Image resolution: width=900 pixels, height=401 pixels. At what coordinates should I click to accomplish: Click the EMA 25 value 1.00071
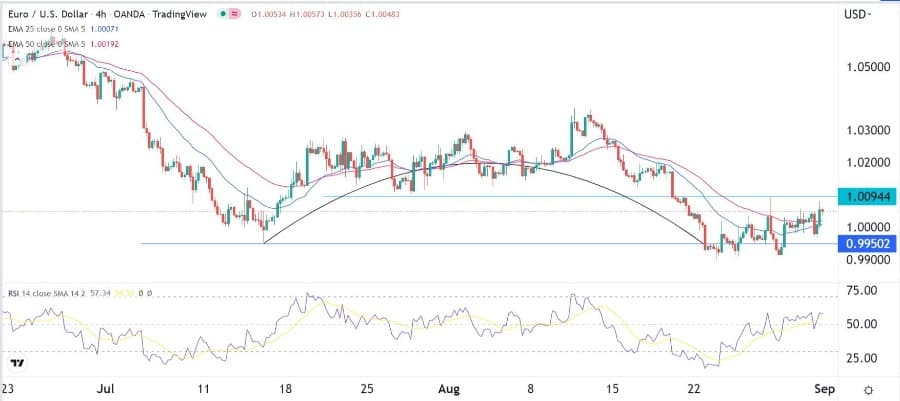(x=104, y=29)
